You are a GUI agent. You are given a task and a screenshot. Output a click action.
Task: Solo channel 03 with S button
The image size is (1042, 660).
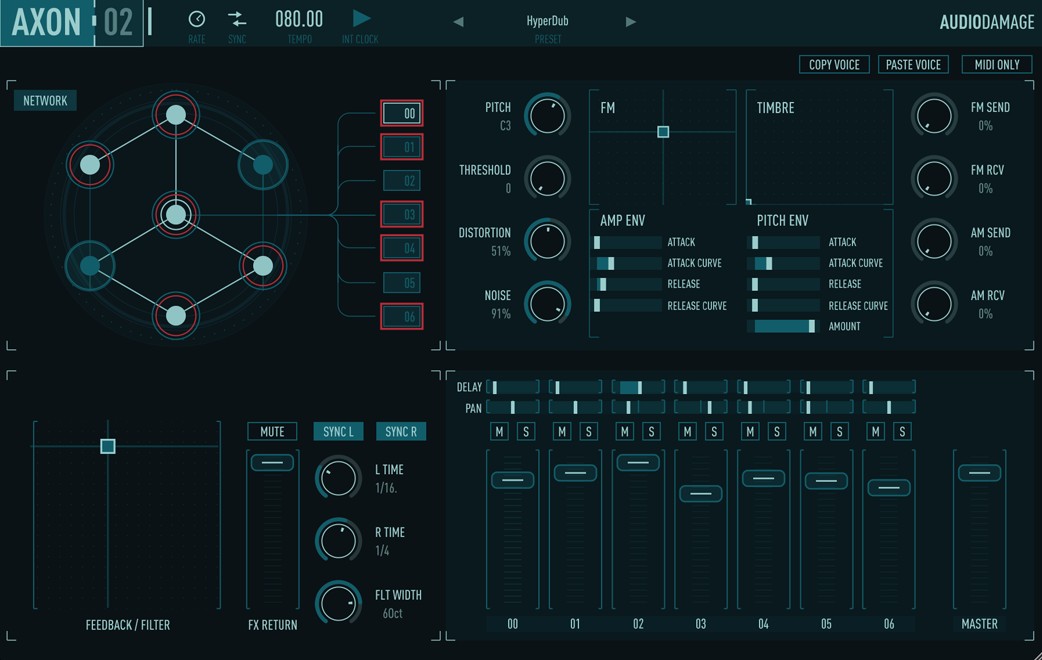point(714,431)
